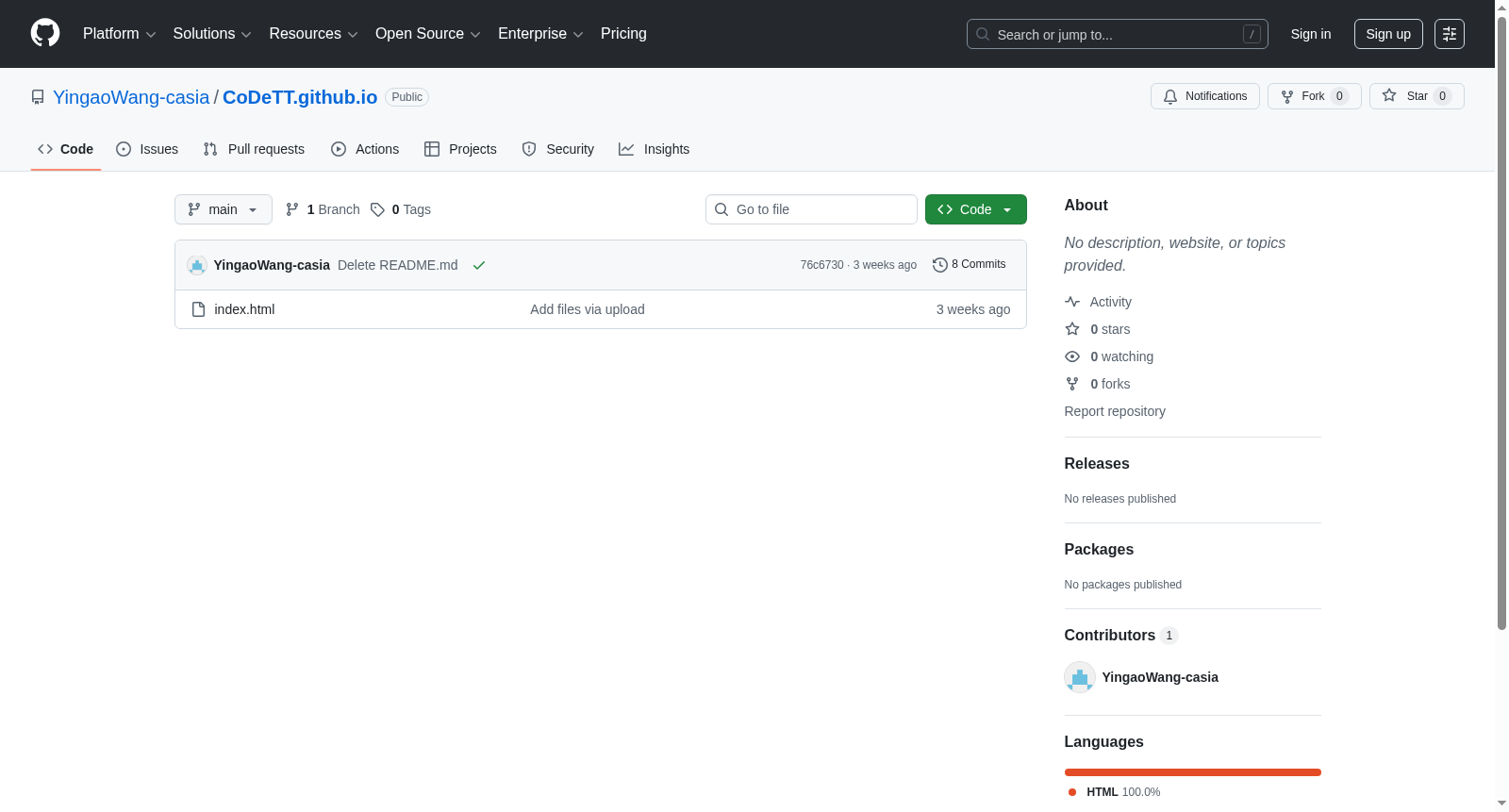Click the Go to file search field

pyautogui.click(x=811, y=209)
